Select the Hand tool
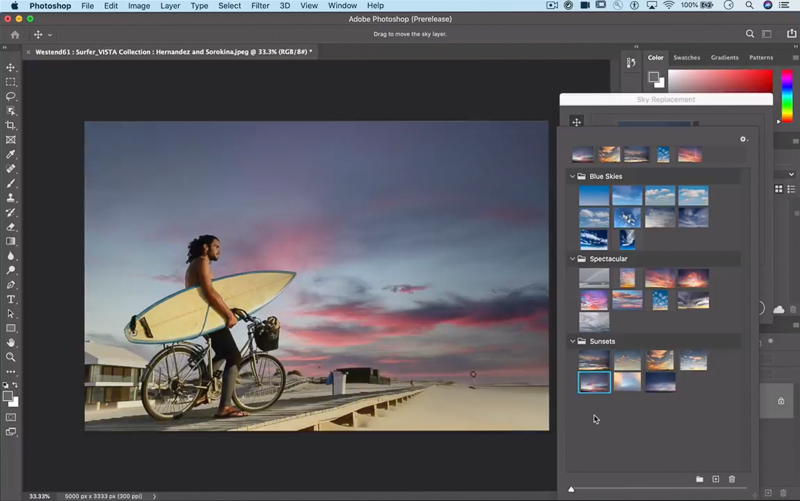Screen dimensions: 800x501 pyautogui.click(x=11, y=342)
